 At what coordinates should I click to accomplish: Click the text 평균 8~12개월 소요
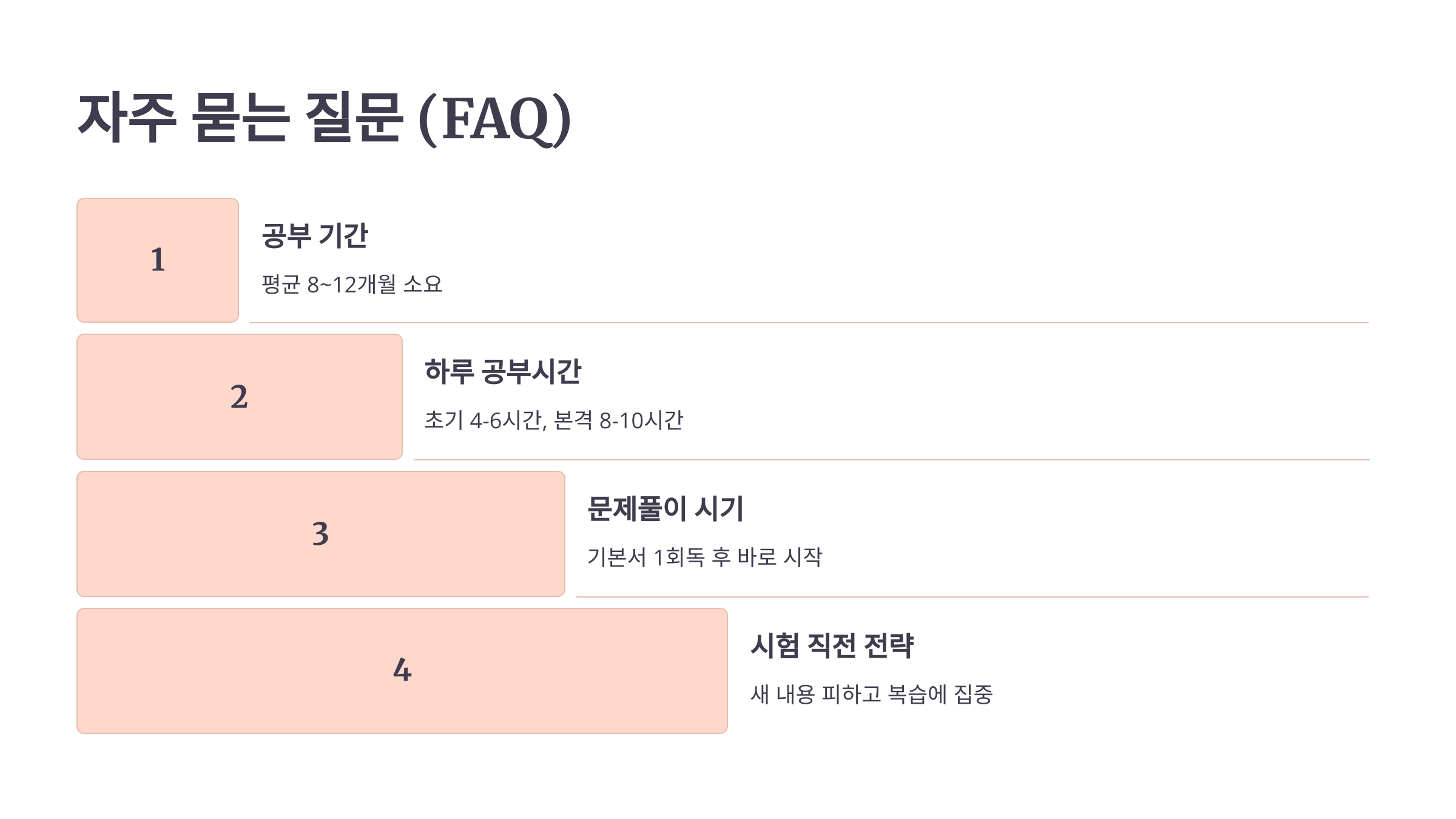point(352,285)
